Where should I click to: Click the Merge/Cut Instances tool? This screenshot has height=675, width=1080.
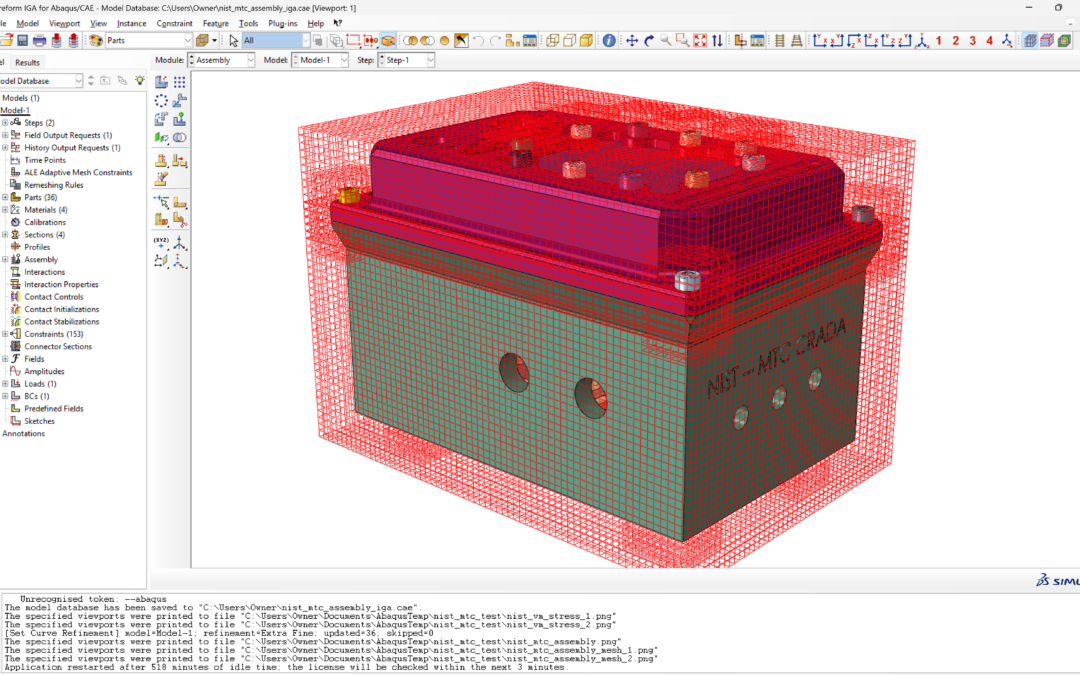click(x=179, y=138)
